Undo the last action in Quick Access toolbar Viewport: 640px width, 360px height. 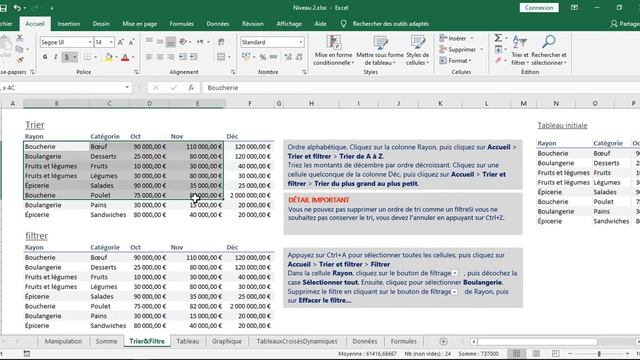point(17,8)
